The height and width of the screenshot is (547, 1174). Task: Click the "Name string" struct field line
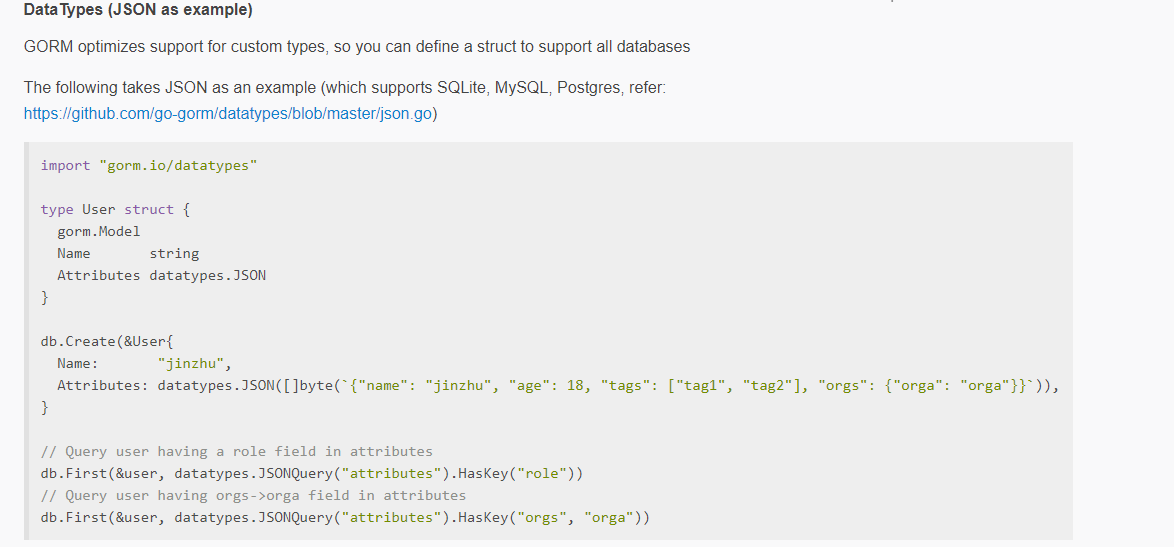click(127, 253)
